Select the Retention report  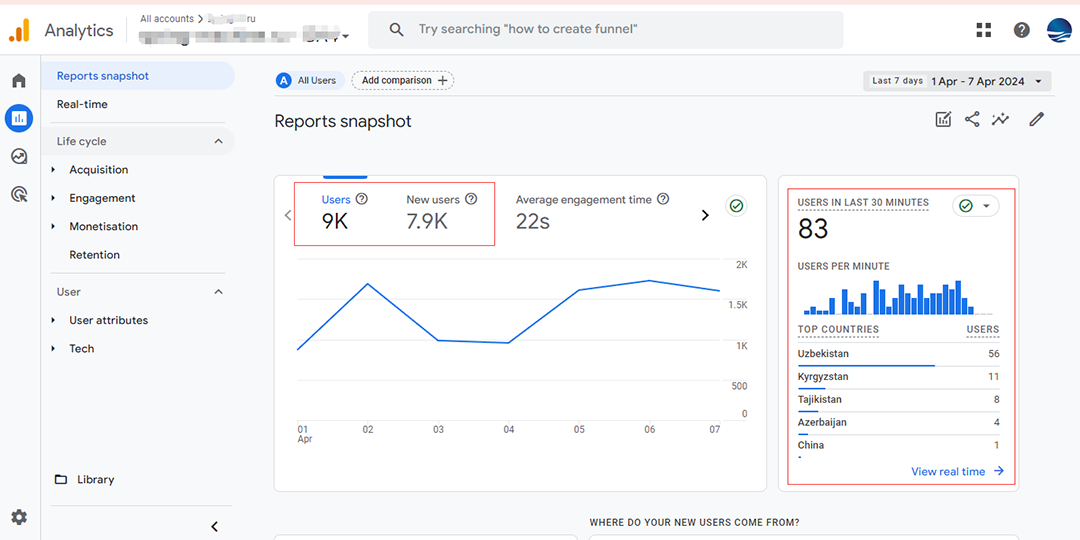click(x=94, y=255)
